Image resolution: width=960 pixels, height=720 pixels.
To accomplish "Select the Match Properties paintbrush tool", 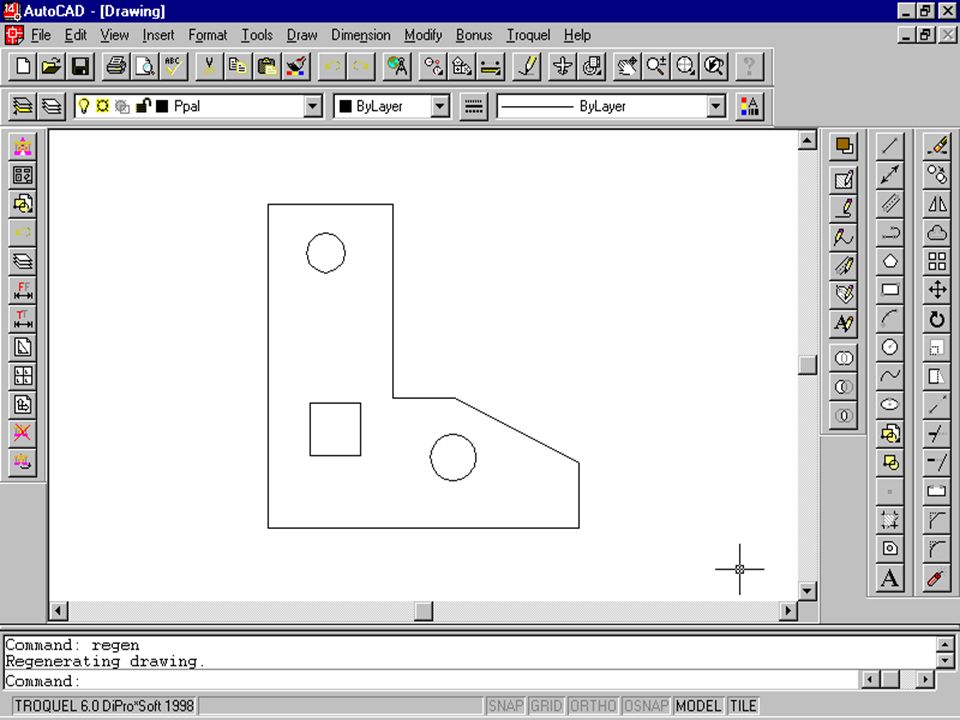I will pyautogui.click(x=296, y=66).
